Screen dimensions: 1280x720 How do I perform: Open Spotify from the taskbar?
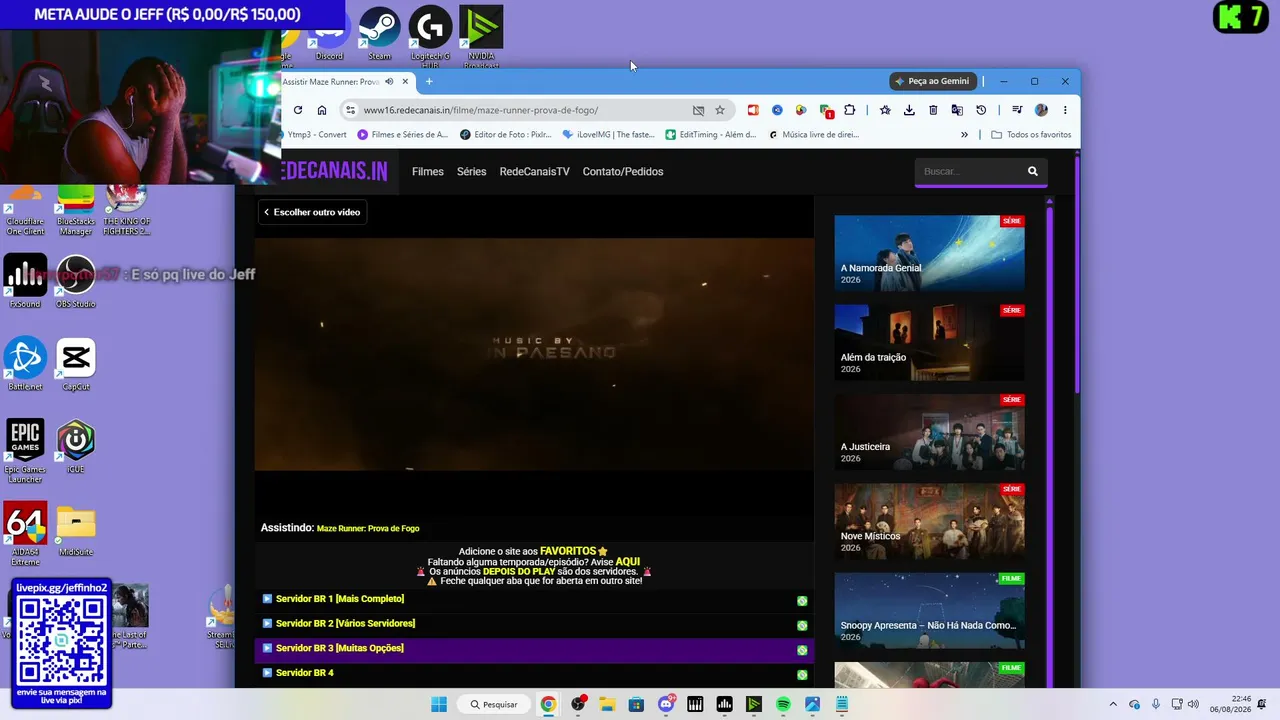coord(783,704)
